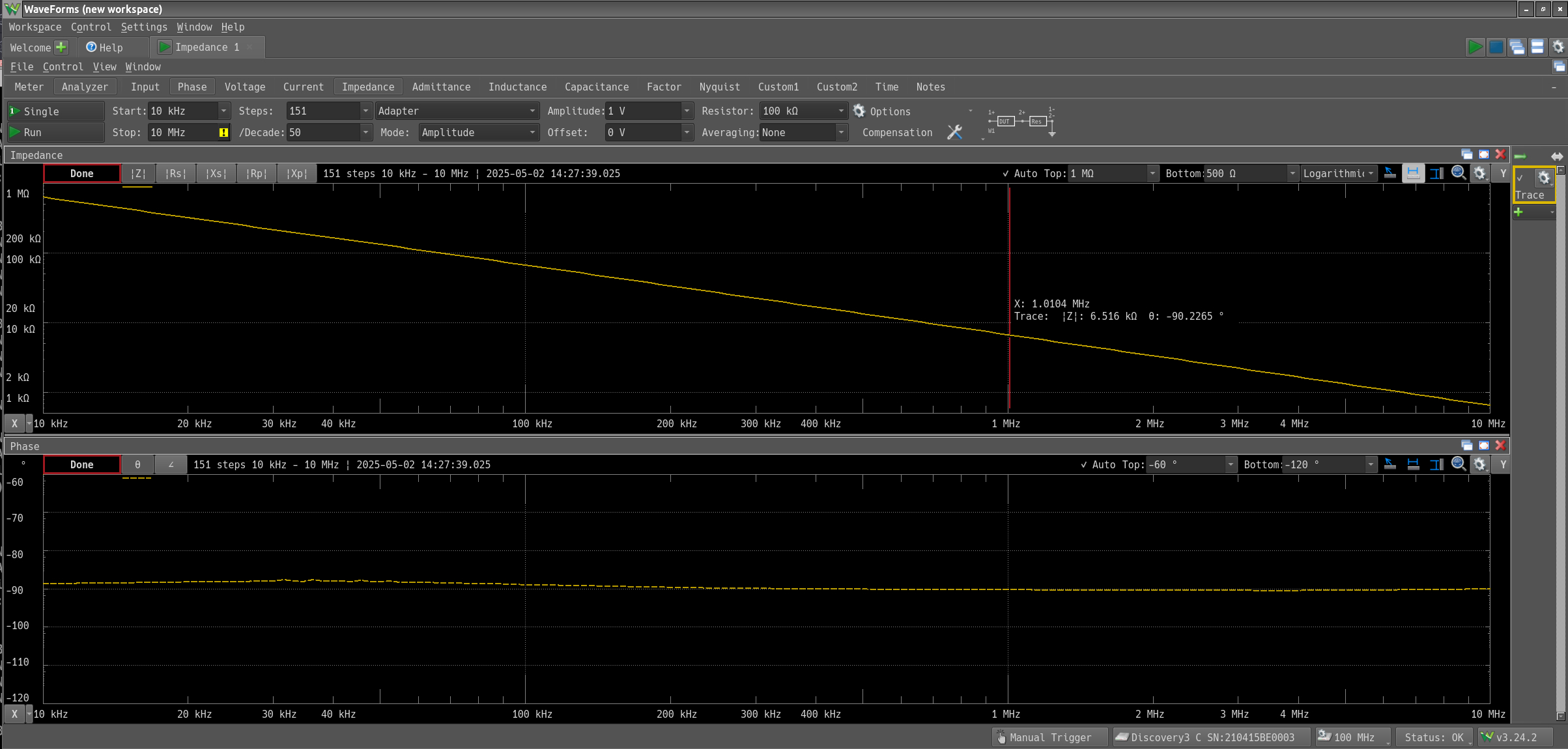1568x749 pixels.
Task: Add a trace with the green plus
Action: point(1518,212)
